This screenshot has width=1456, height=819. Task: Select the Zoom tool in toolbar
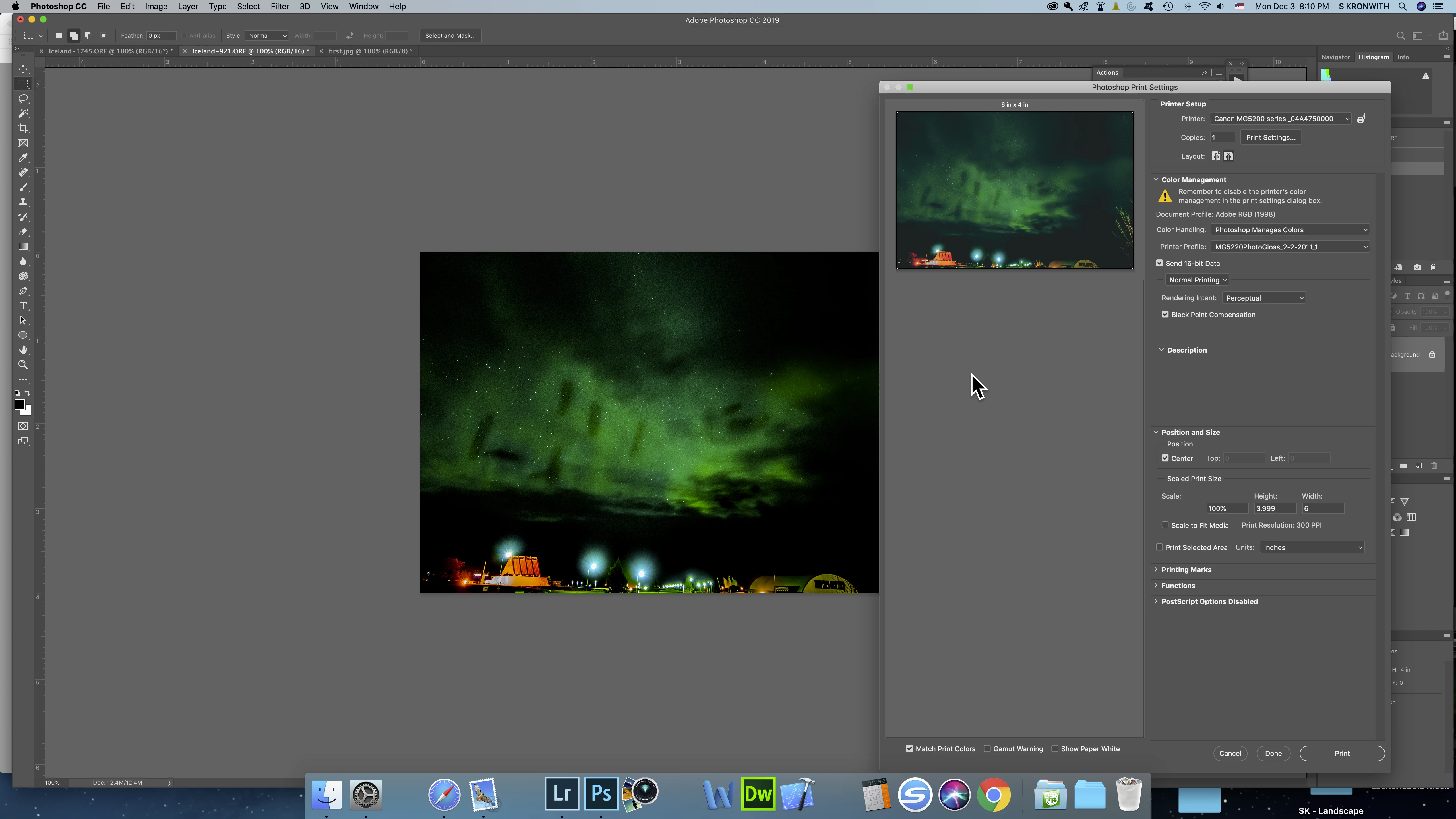[23, 365]
